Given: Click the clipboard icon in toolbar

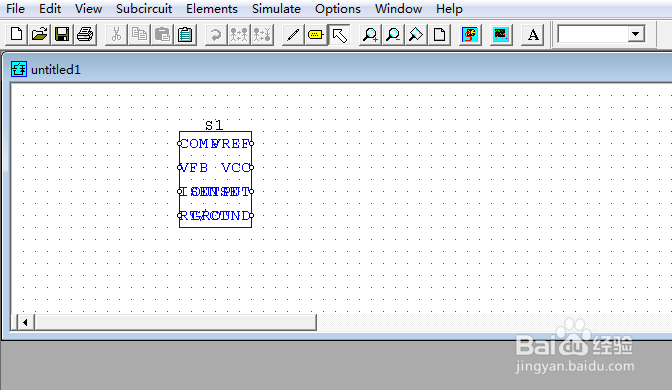Looking at the screenshot, I should [185, 34].
